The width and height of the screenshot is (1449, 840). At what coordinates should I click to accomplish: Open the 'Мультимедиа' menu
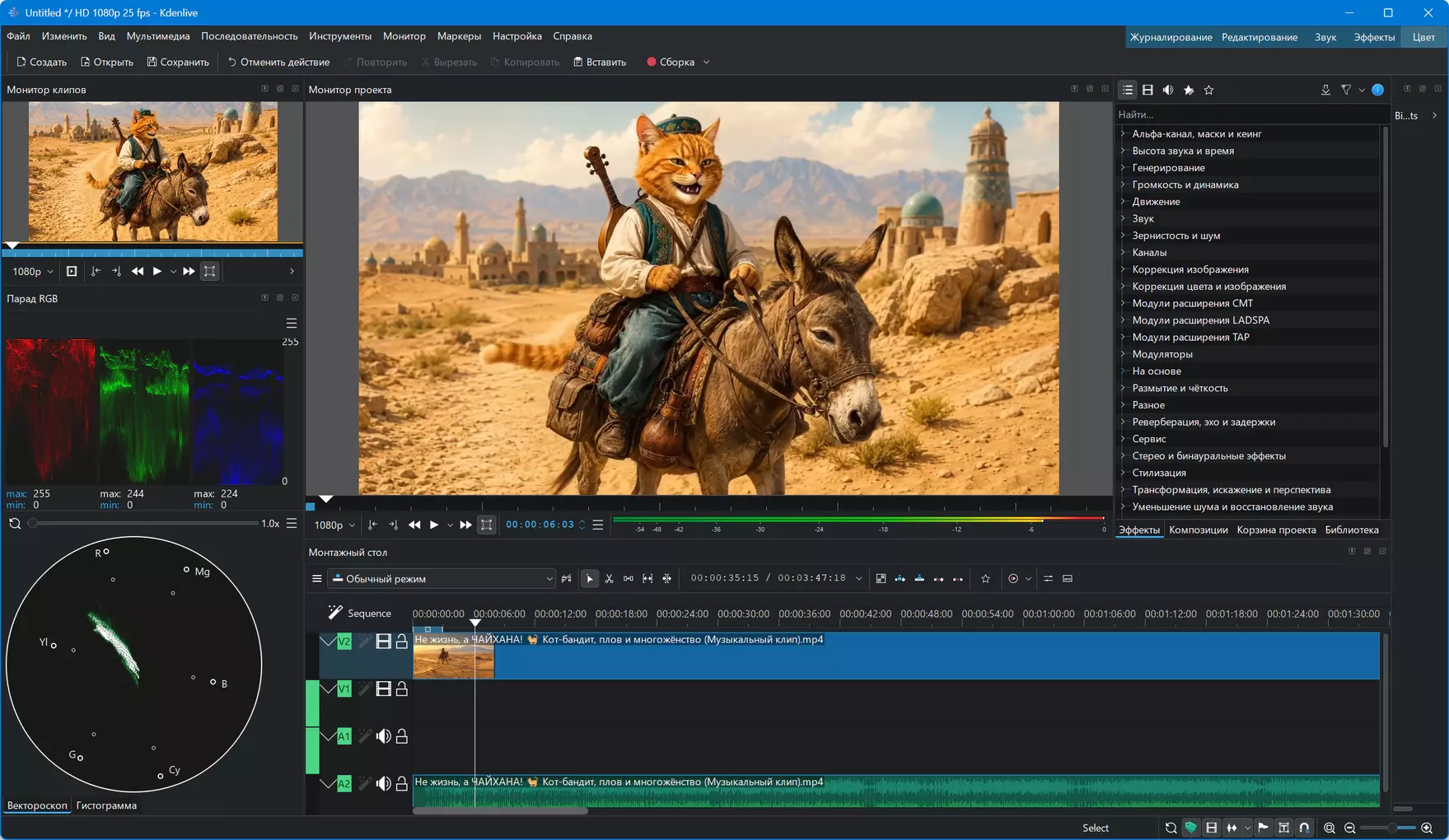click(x=158, y=36)
